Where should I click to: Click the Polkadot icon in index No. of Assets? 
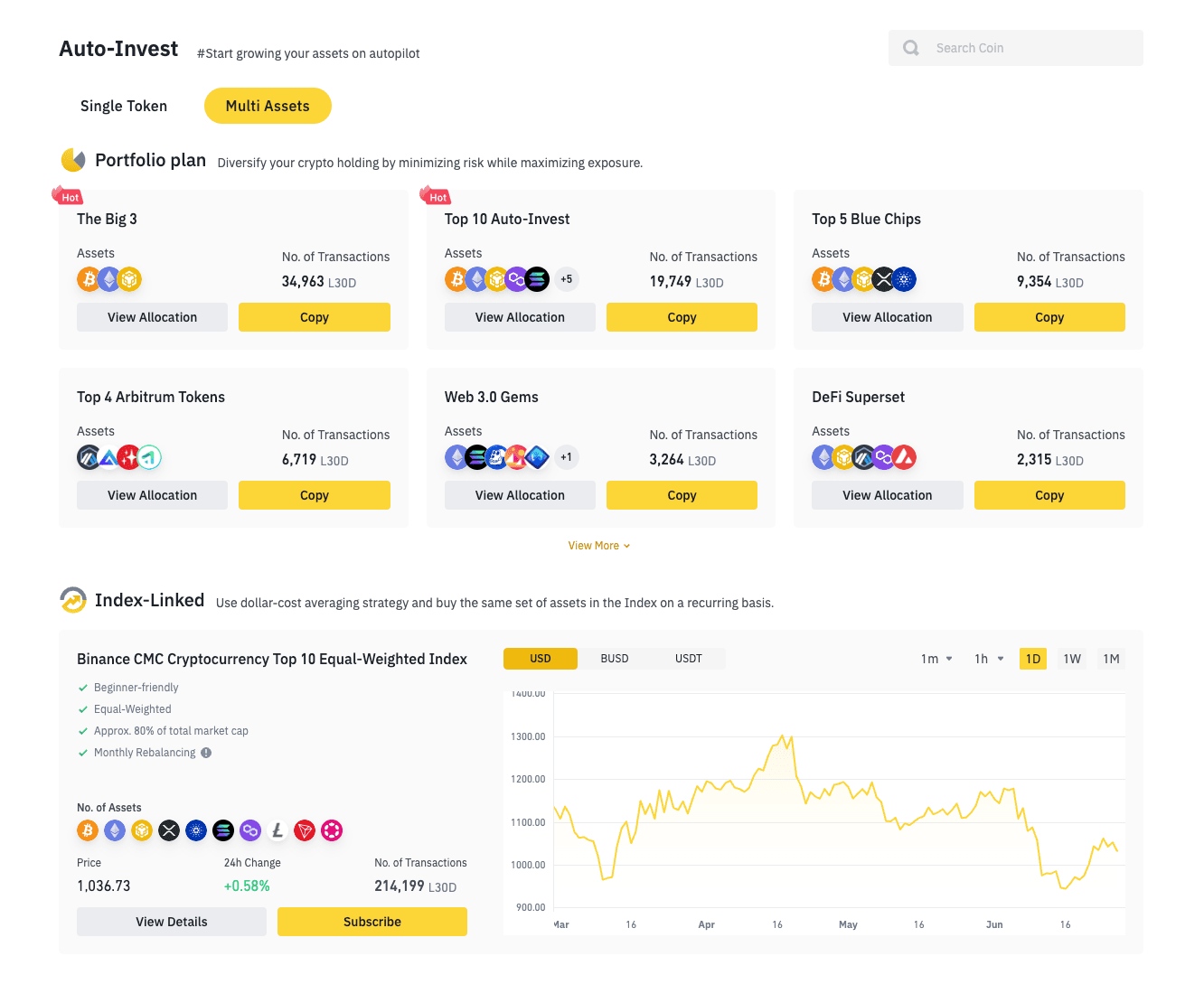click(332, 830)
